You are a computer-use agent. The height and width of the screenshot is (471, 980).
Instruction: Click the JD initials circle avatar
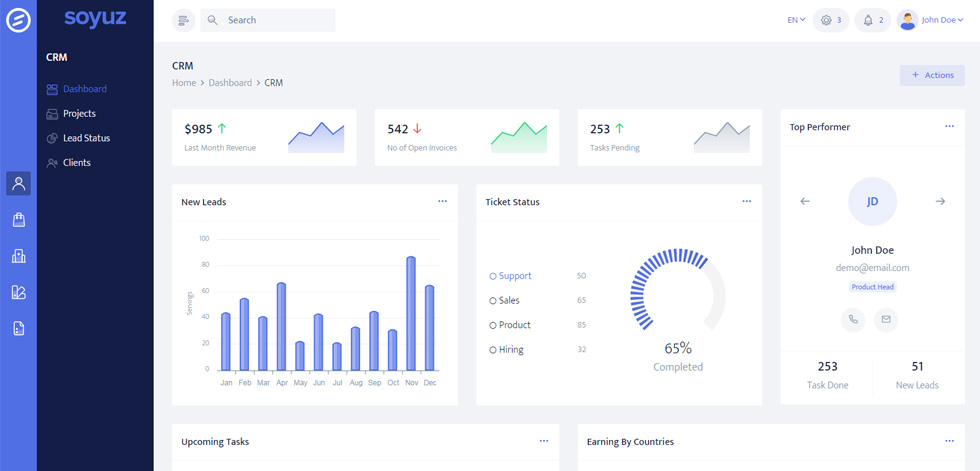pos(872,201)
